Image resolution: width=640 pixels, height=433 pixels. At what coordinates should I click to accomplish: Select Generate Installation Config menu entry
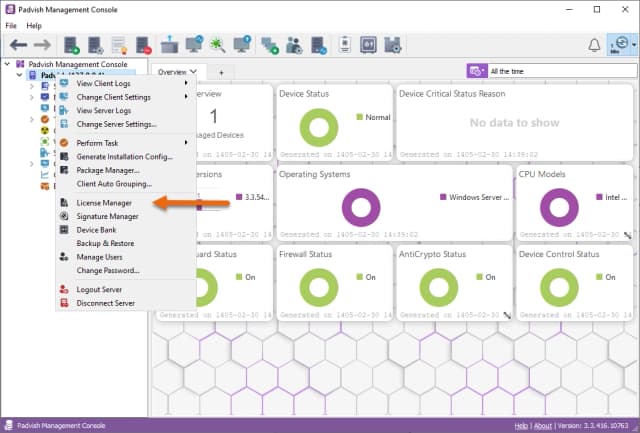pos(126,157)
